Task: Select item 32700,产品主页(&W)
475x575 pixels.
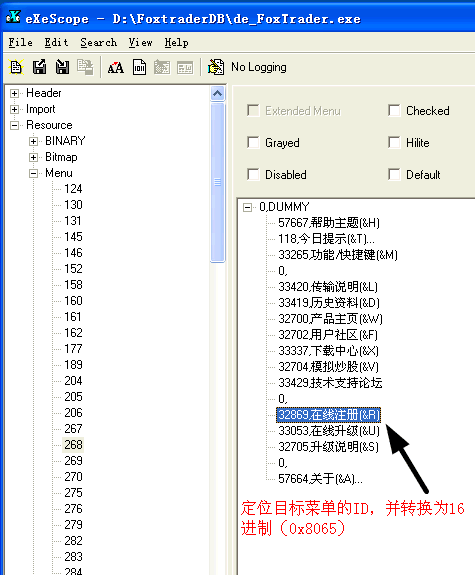Action: point(330,319)
